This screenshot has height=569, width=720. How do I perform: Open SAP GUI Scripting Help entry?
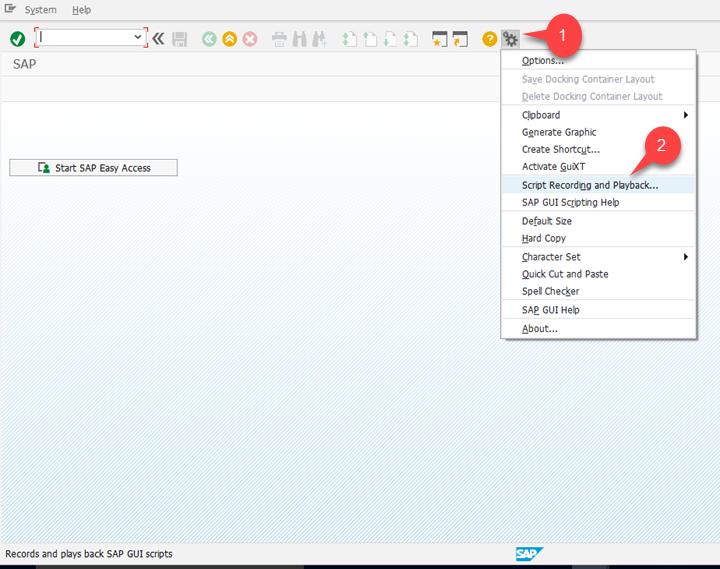[598, 203]
